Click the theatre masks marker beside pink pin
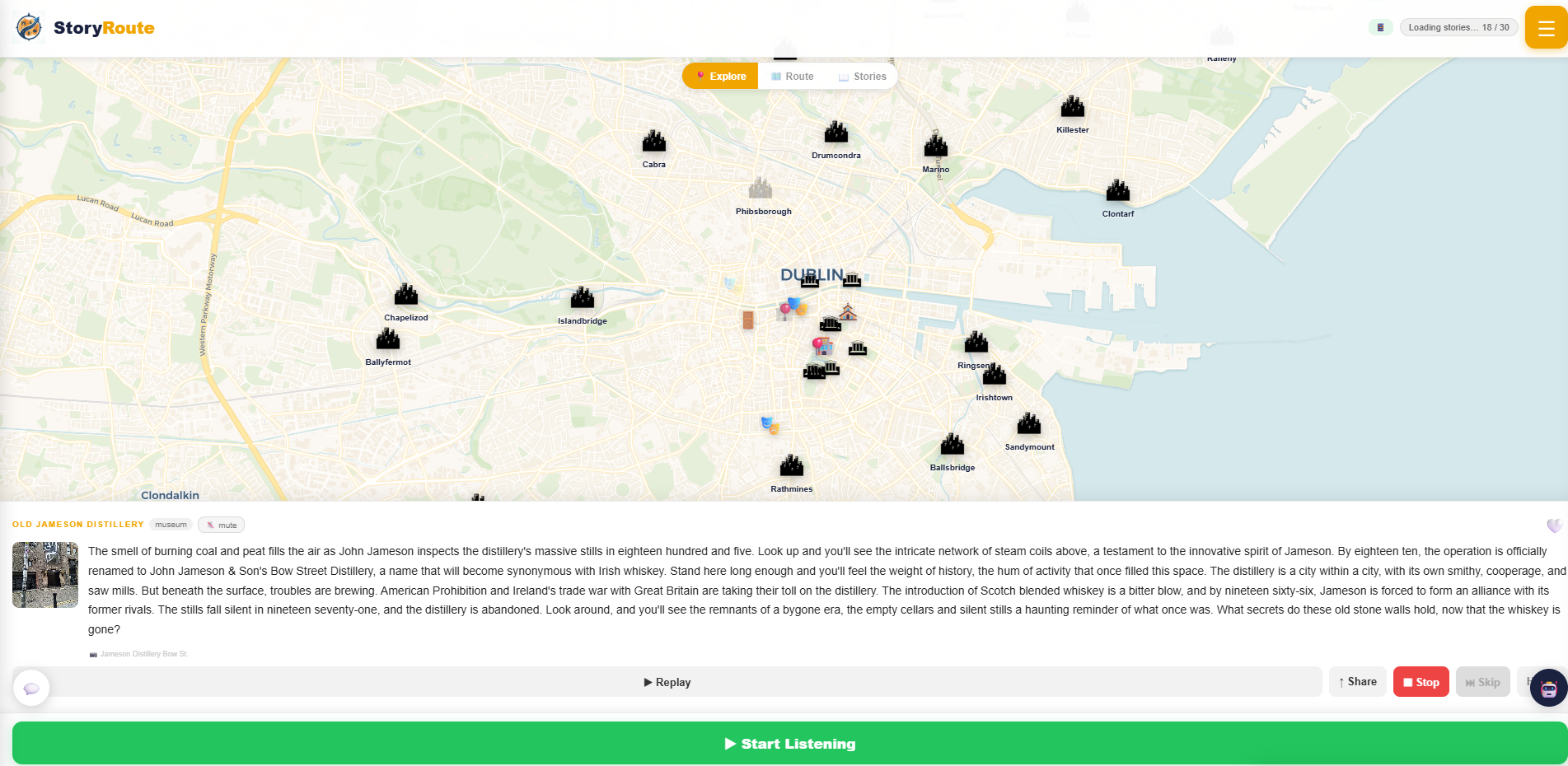 pyautogui.click(x=797, y=306)
